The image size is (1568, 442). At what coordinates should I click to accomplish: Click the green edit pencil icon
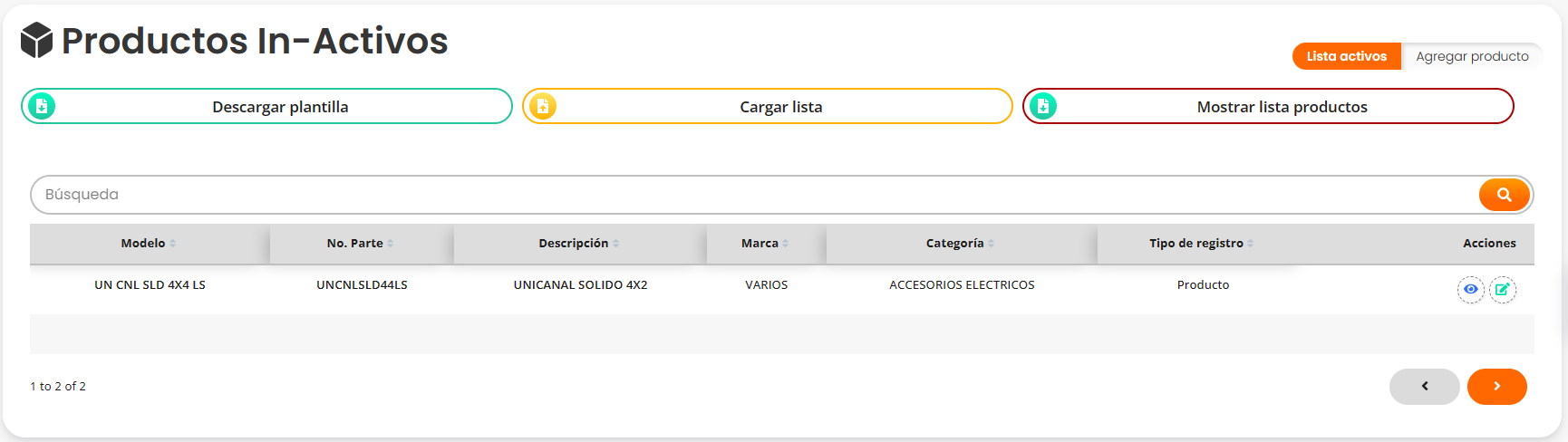1502,289
